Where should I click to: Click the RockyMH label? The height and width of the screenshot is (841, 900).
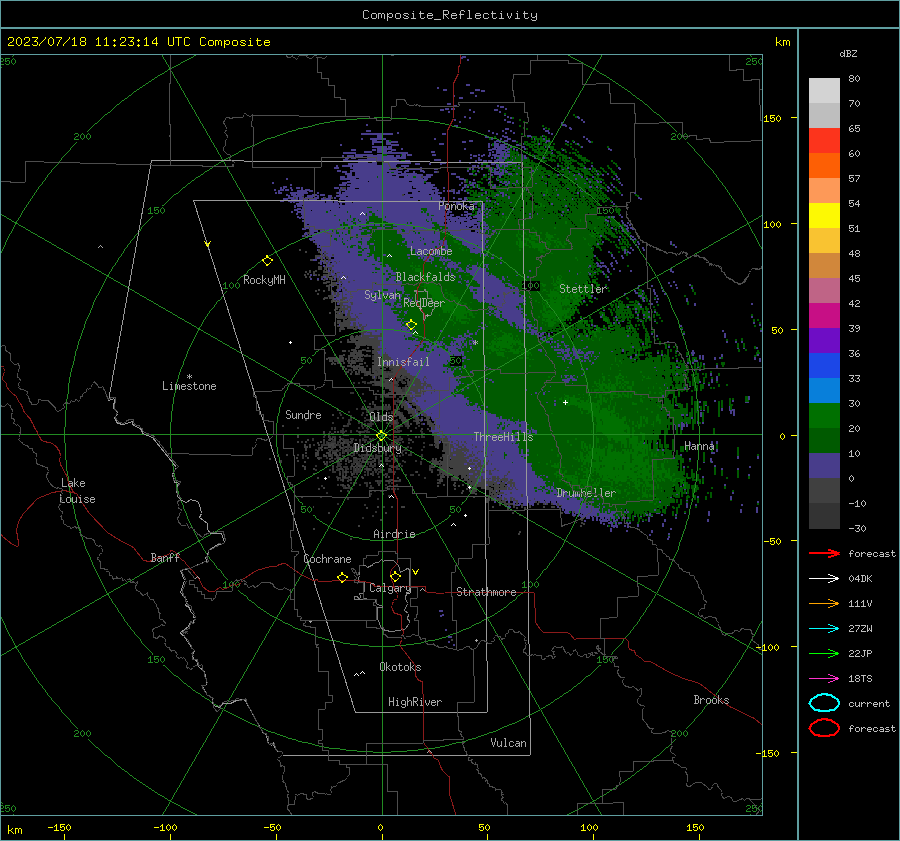click(x=264, y=280)
